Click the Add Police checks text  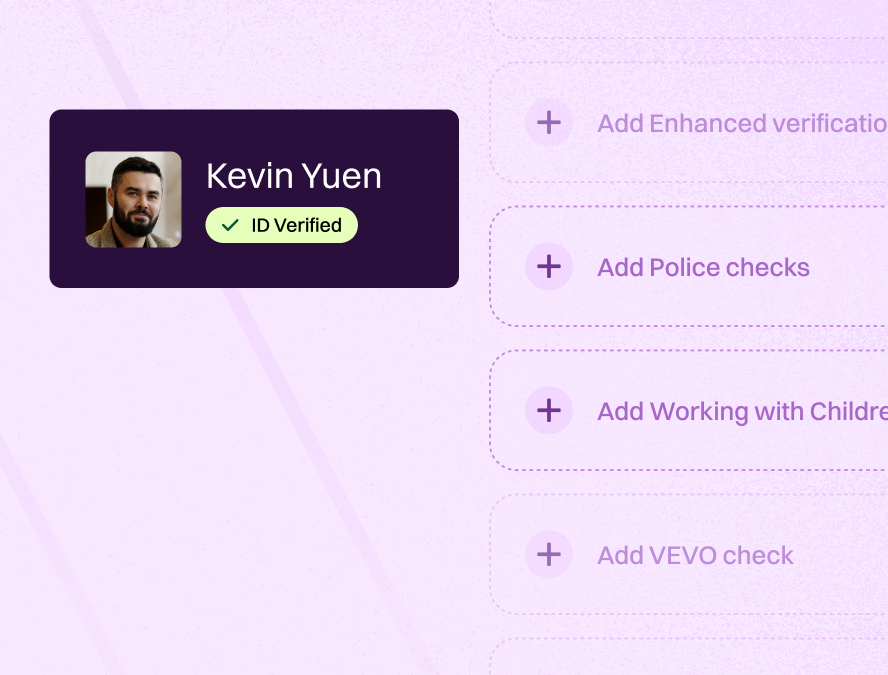pos(703,267)
